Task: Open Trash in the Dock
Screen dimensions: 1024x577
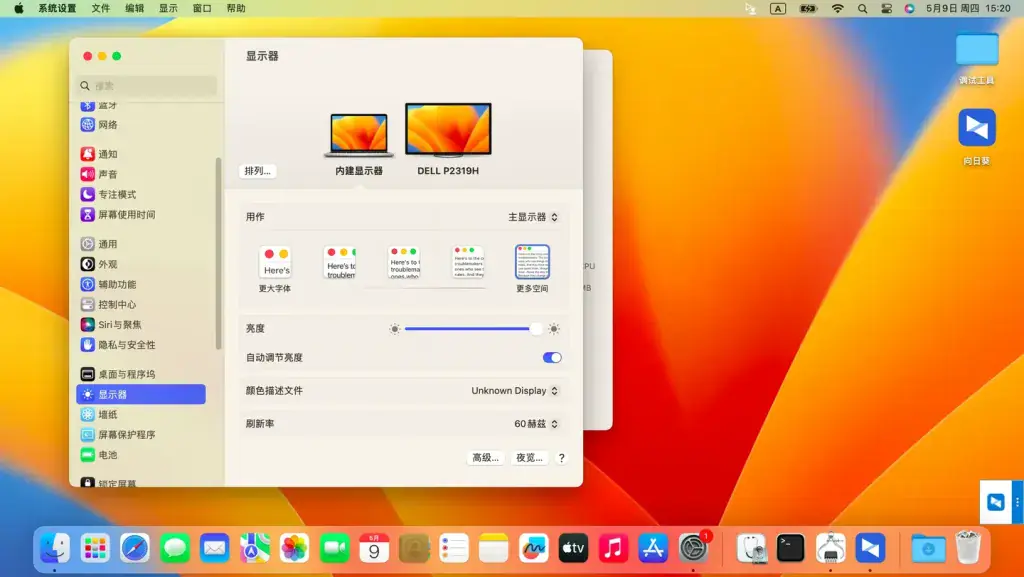Action: click(x=968, y=548)
